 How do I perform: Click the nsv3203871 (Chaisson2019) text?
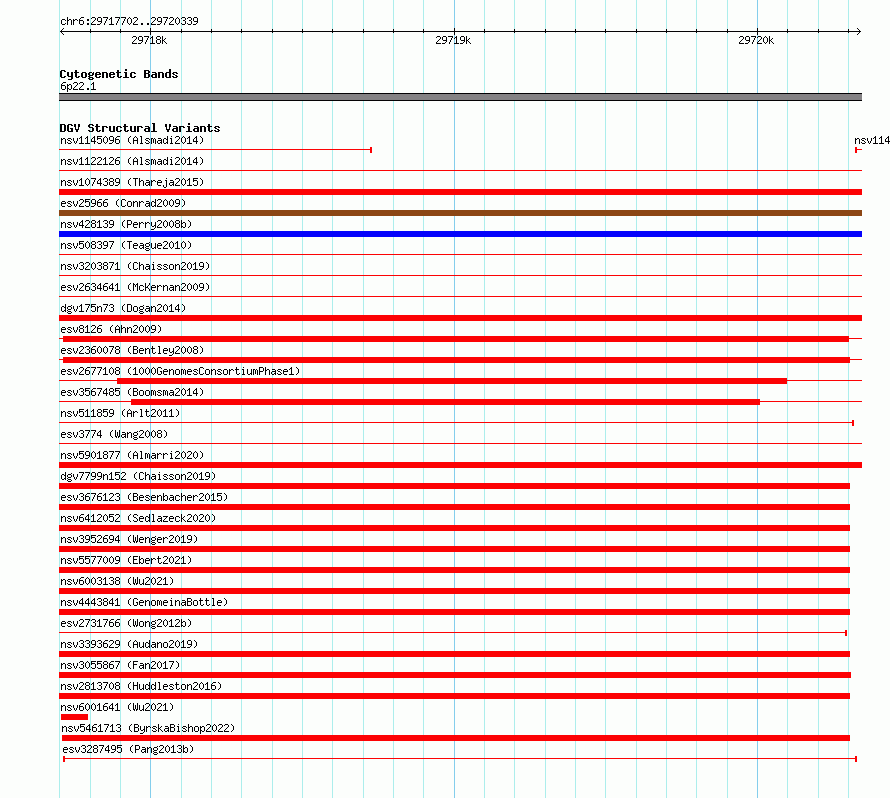[135, 266]
